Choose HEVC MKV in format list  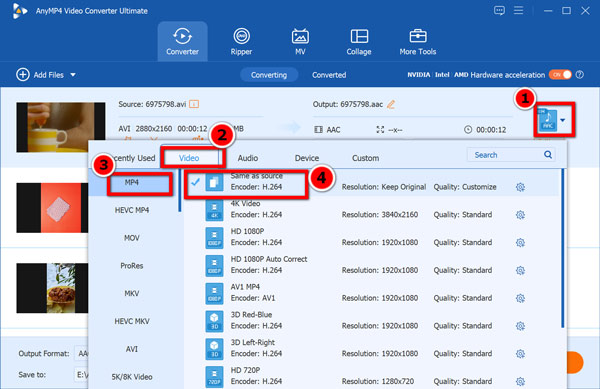[x=132, y=321]
